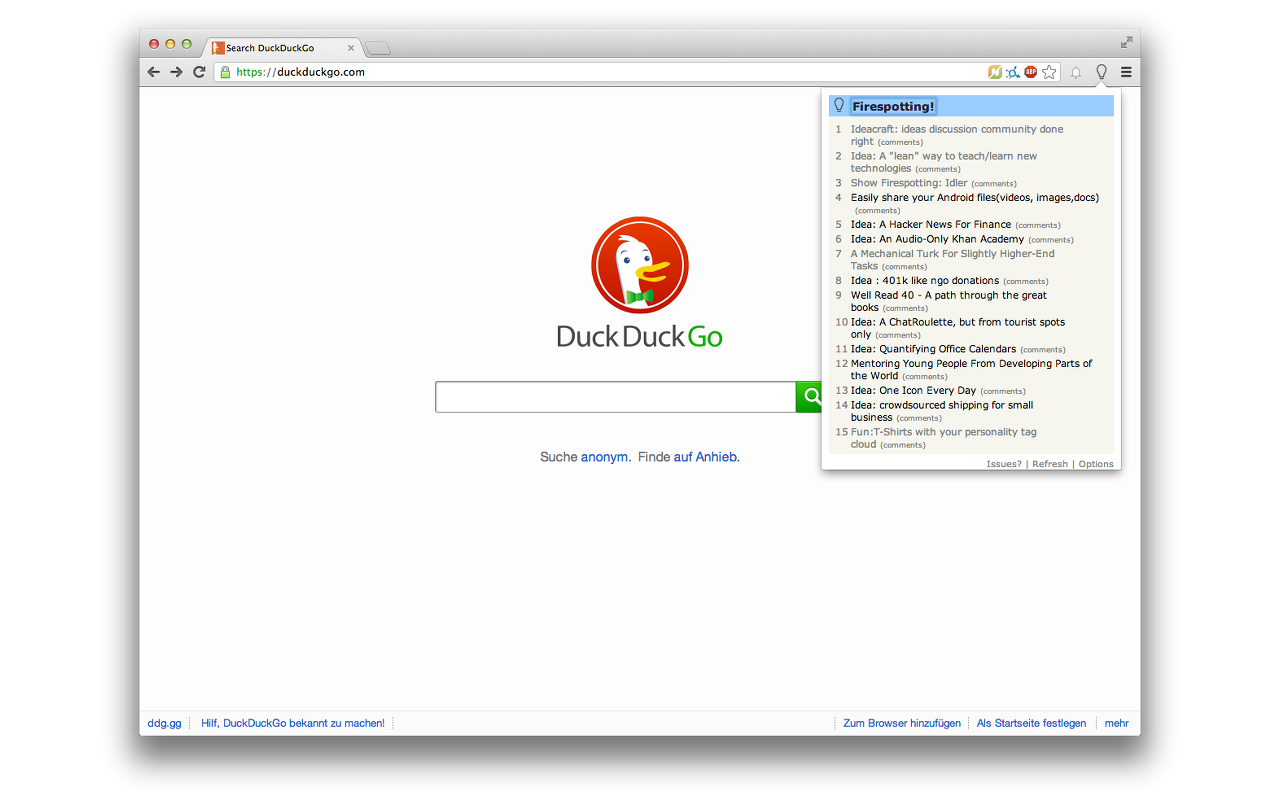The image size is (1280, 800).
Task: Click the lightbulb icon beside Firespotting title
Action: click(x=839, y=105)
